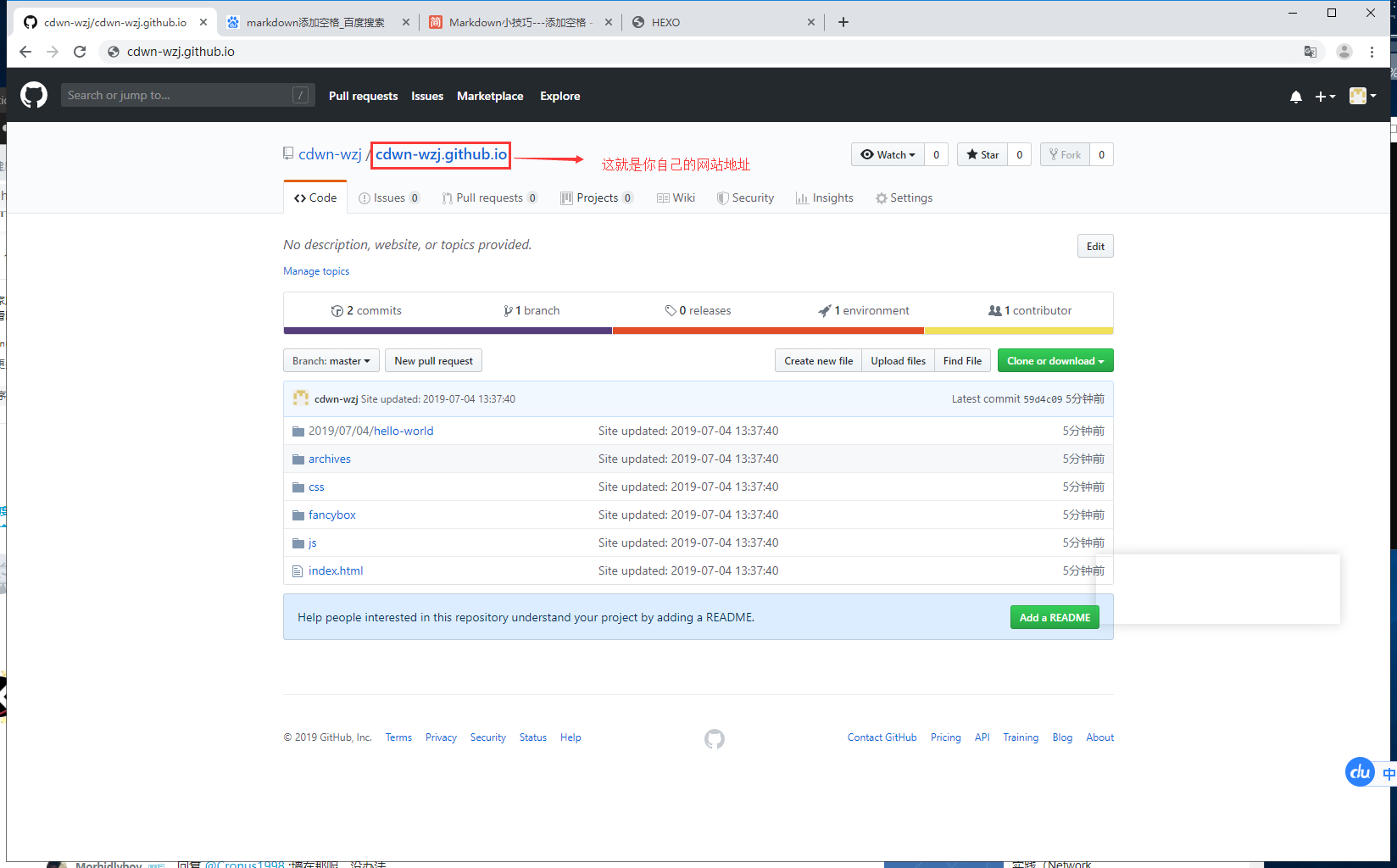Click the GitHub Octocat logo in header
Viewport: 1397px width, 868px height.
34,95
